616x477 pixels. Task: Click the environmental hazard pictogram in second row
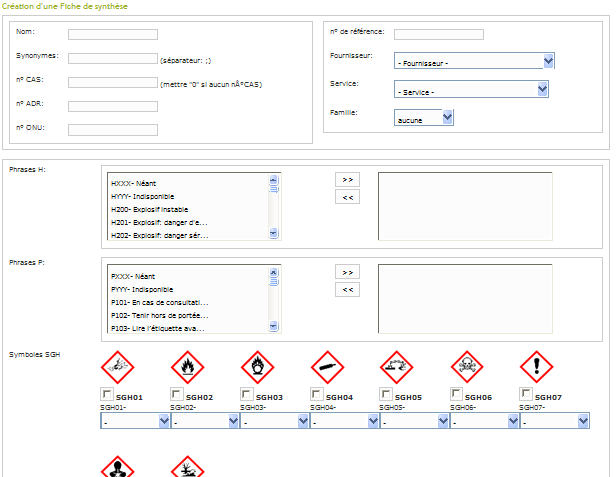(x=187, y=467)
